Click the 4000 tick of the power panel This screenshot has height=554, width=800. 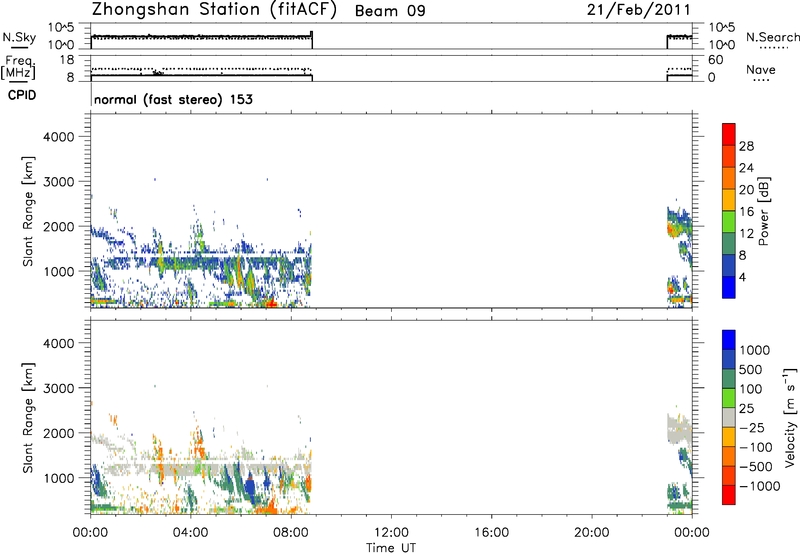pyautogui.click(x=59, y=137)
